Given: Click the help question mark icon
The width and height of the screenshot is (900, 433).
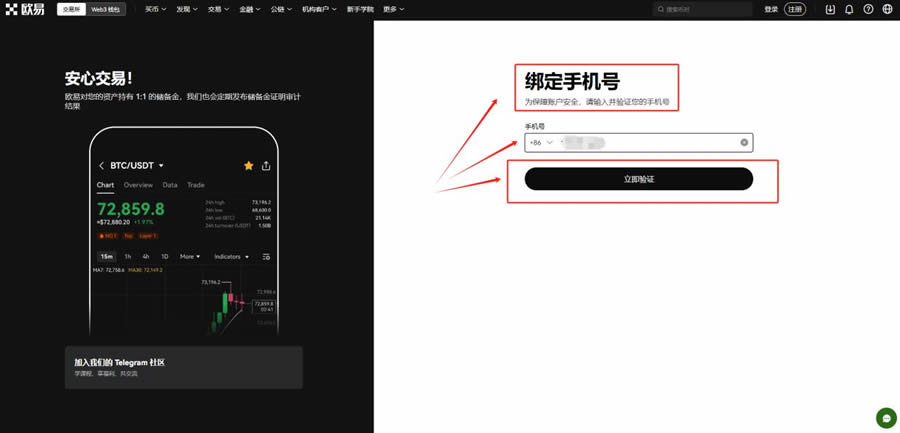Looking at the screenshot, I should click(868, 9).
